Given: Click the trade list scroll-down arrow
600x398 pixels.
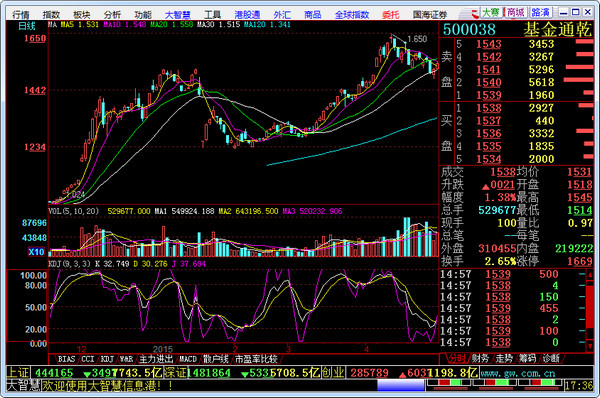Looking at the screenshot, I should pos(590,346).
